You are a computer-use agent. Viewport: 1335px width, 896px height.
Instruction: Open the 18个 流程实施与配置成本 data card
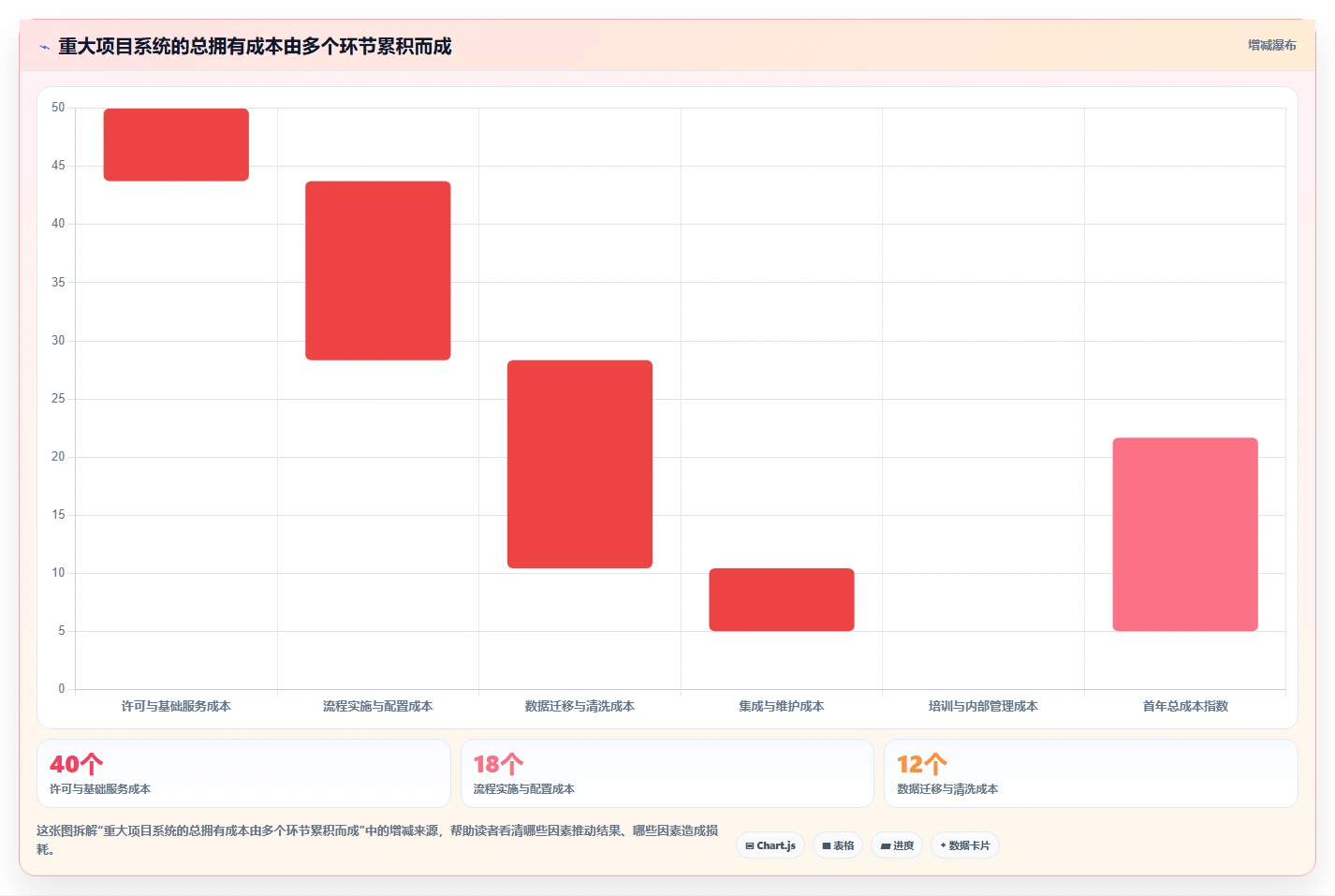pyautogui.click(x=667, y=773)
